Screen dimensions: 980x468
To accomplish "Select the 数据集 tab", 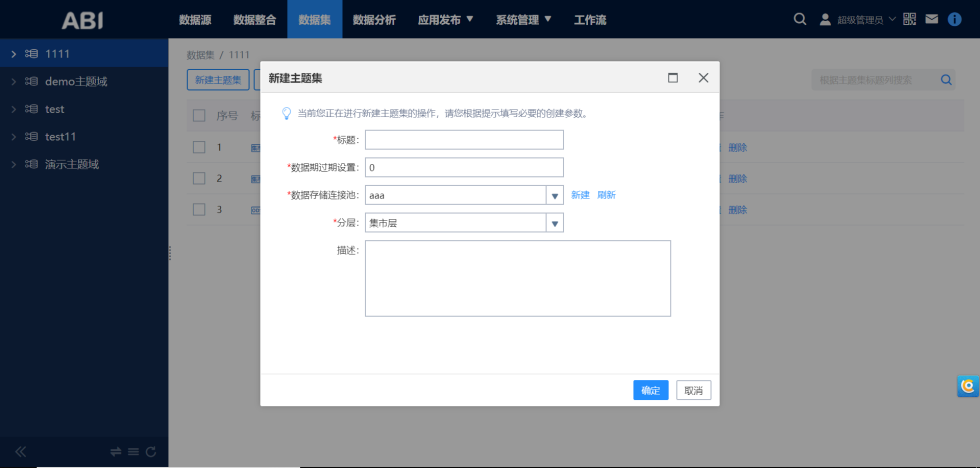I will point(315,19).
